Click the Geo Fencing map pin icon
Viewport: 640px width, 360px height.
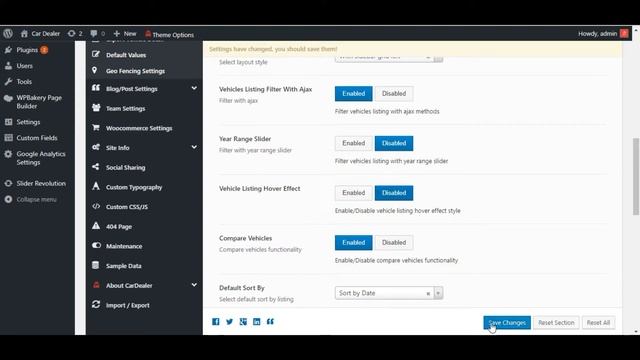click(95, 70)
